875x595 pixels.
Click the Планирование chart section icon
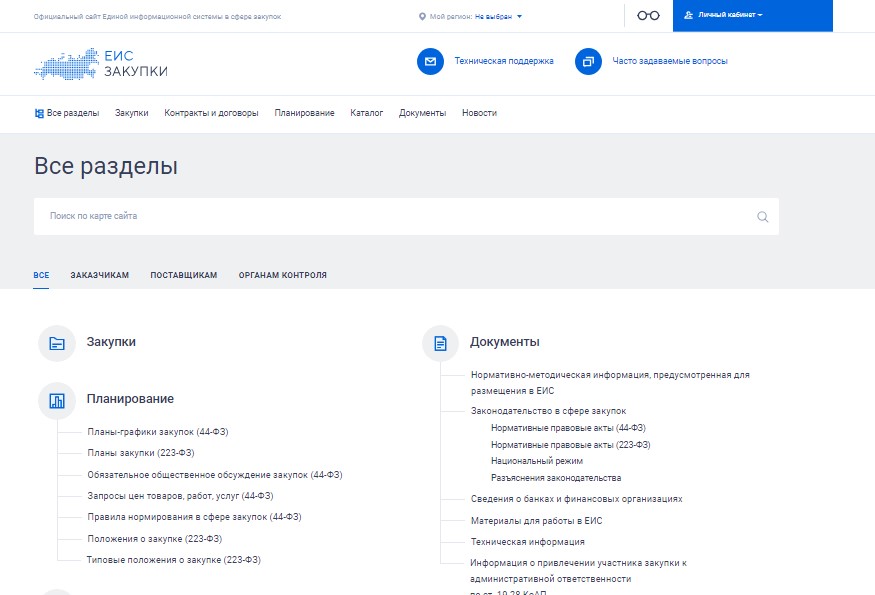[x=57, y=400]
